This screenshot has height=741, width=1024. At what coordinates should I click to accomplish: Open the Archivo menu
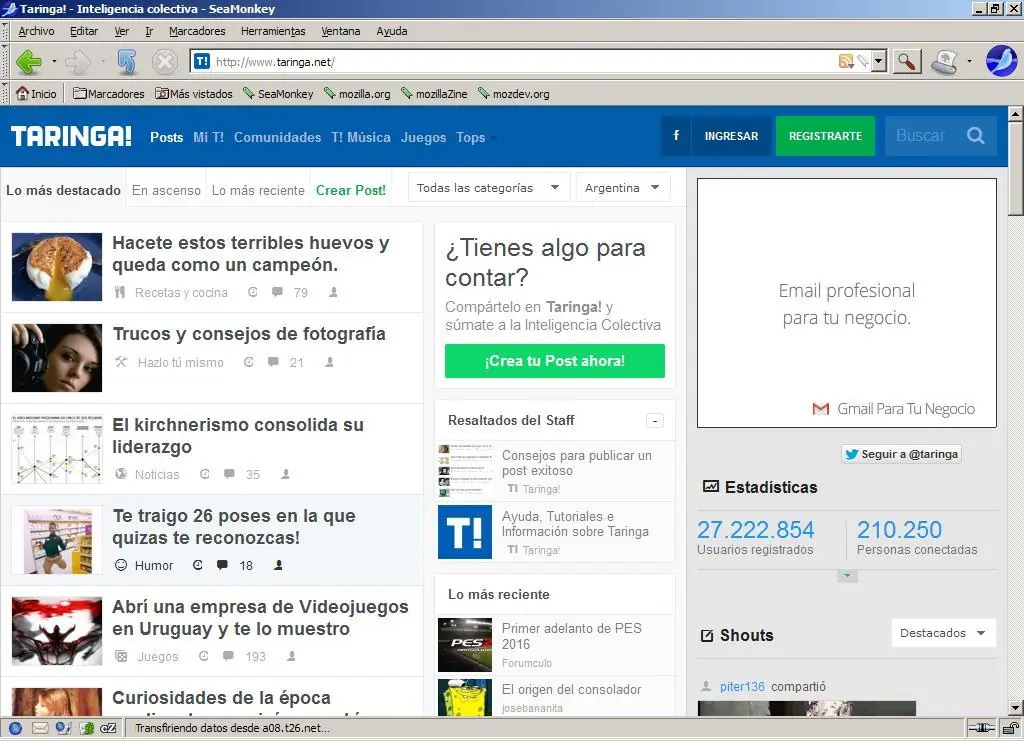coord(36,31)
